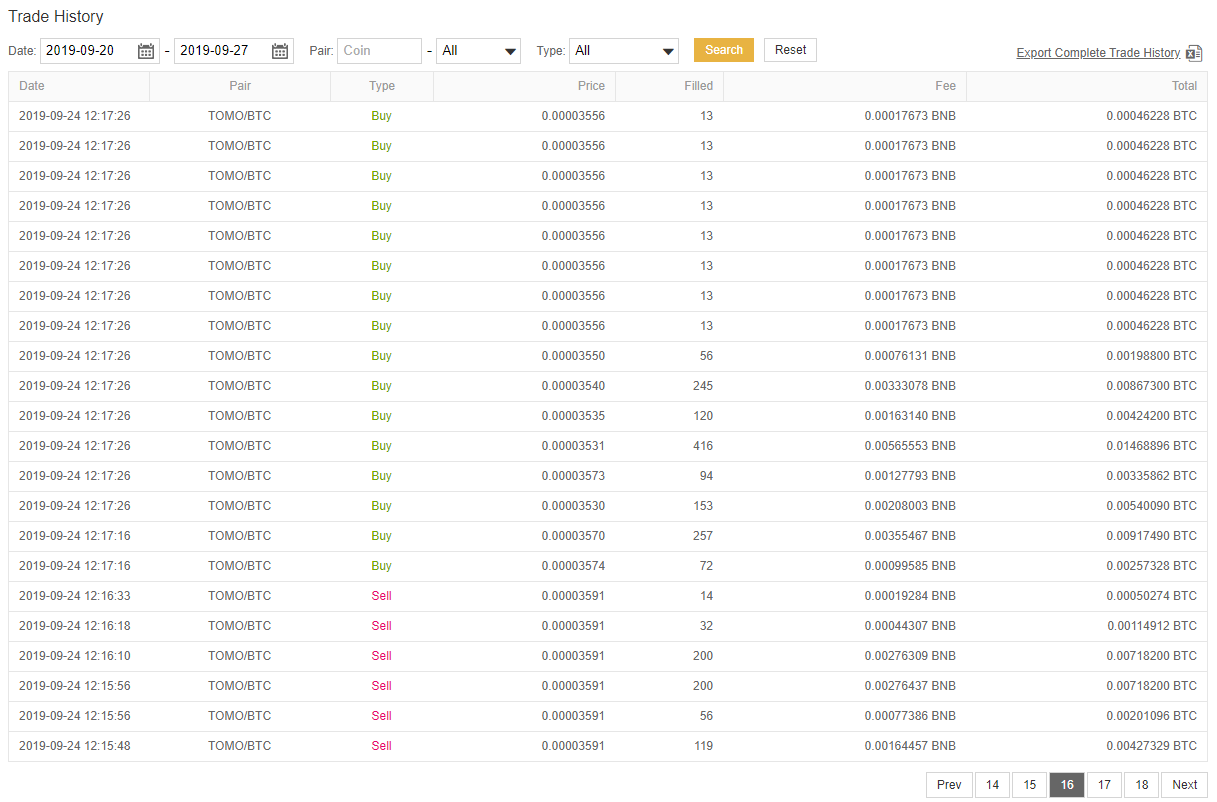
Task: Select total 0.00867300 BTC
Action: [1151, 386]
